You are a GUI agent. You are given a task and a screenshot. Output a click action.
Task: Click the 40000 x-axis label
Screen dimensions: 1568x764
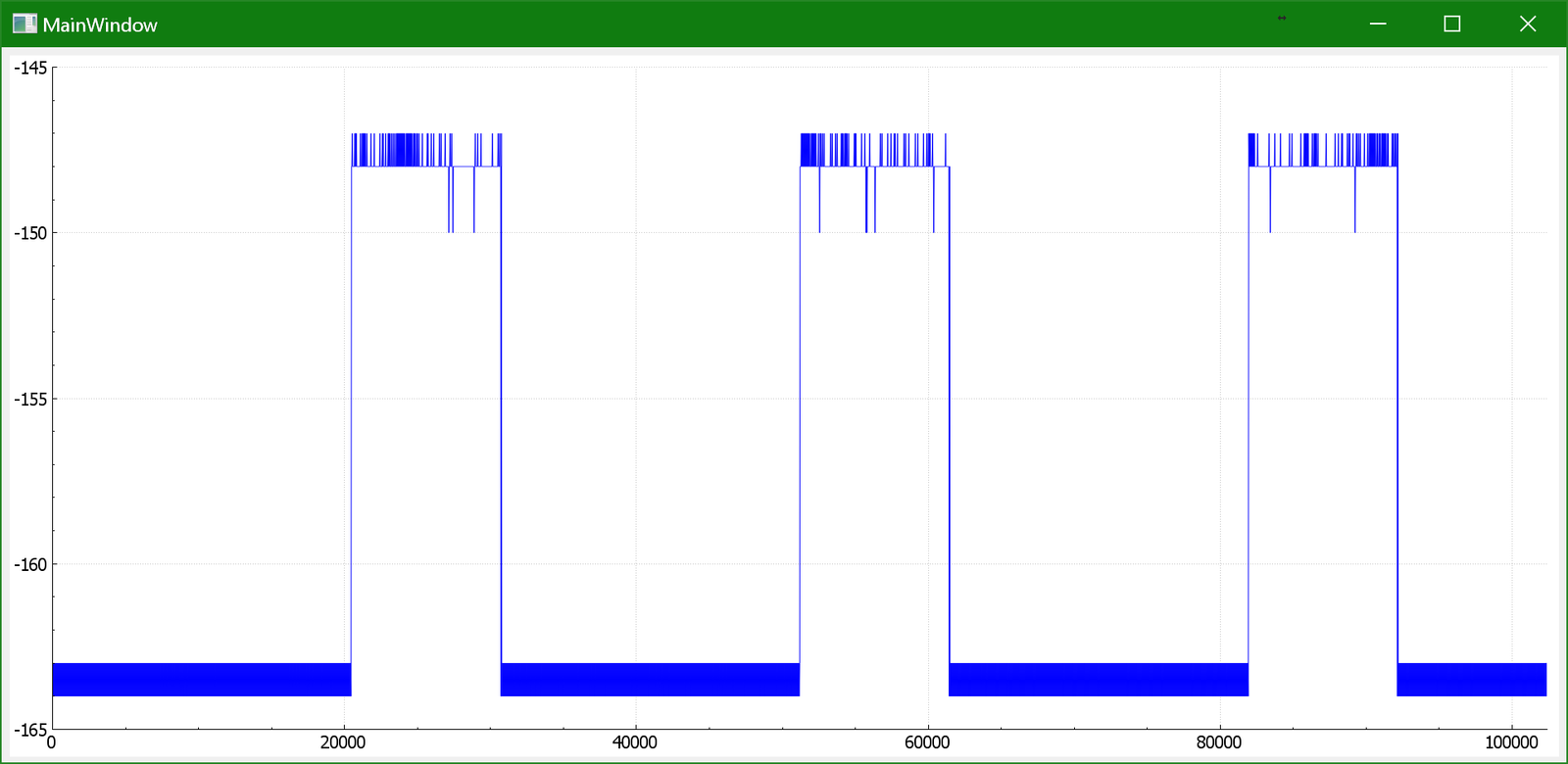point(635,742)
